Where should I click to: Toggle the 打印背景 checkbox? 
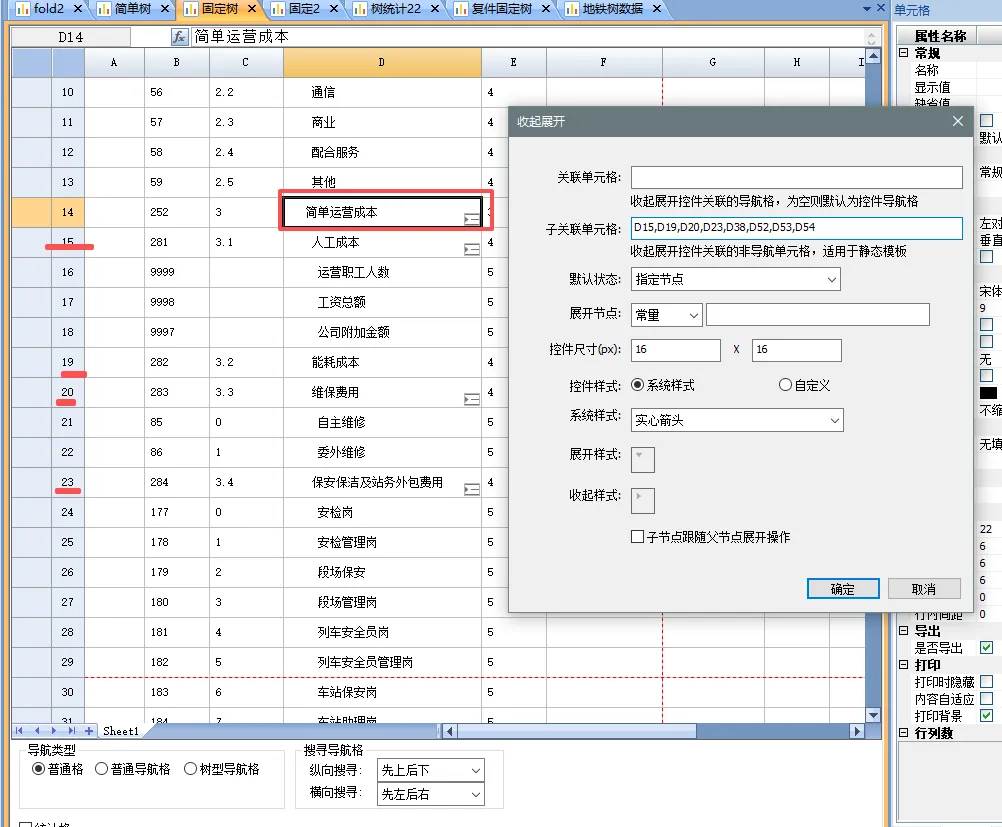[x=986, y=716]
